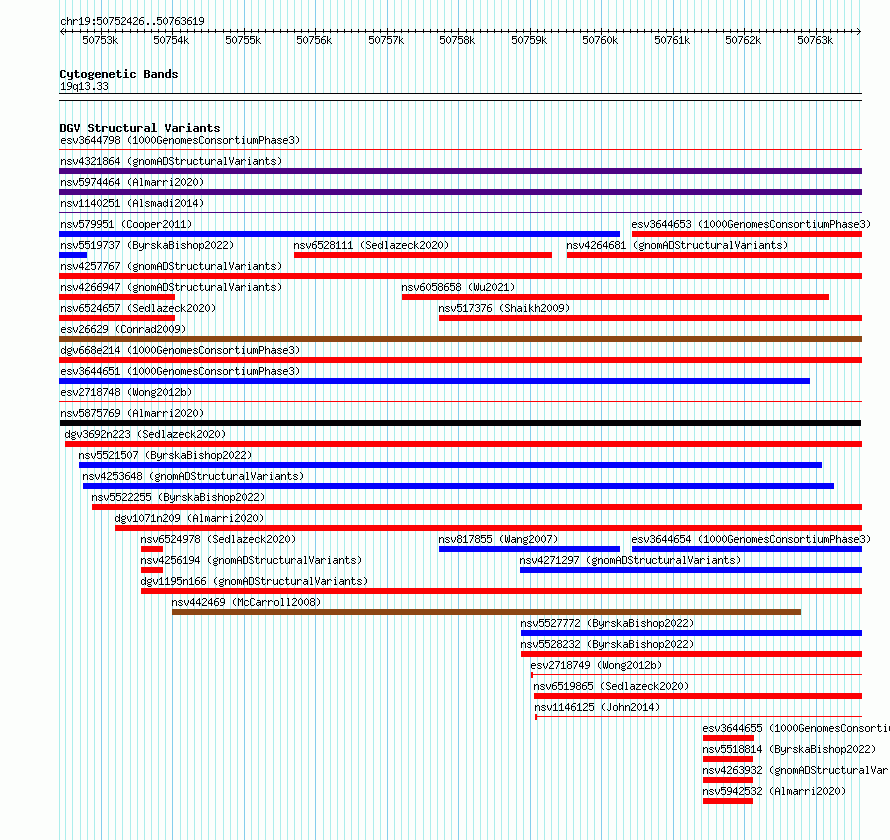Click the Cytogenetic Bands track title
The width and height of the screenshot is (890, 840).
coord(119,74)
